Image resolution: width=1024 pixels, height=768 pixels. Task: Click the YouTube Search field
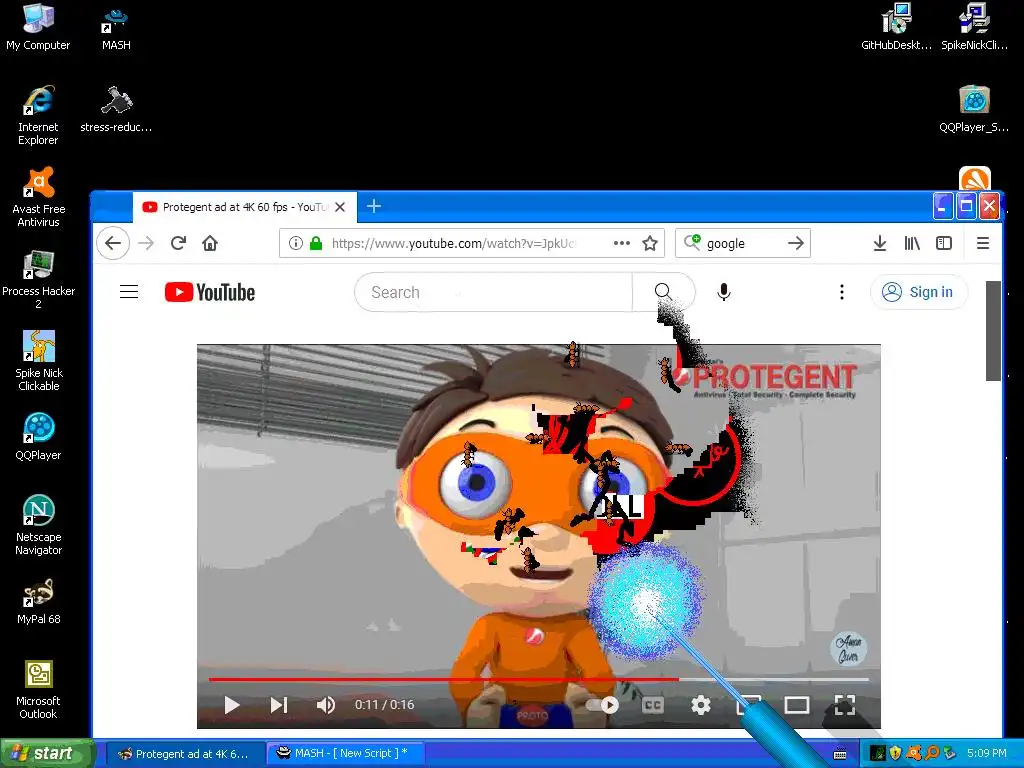click(493, 292)
